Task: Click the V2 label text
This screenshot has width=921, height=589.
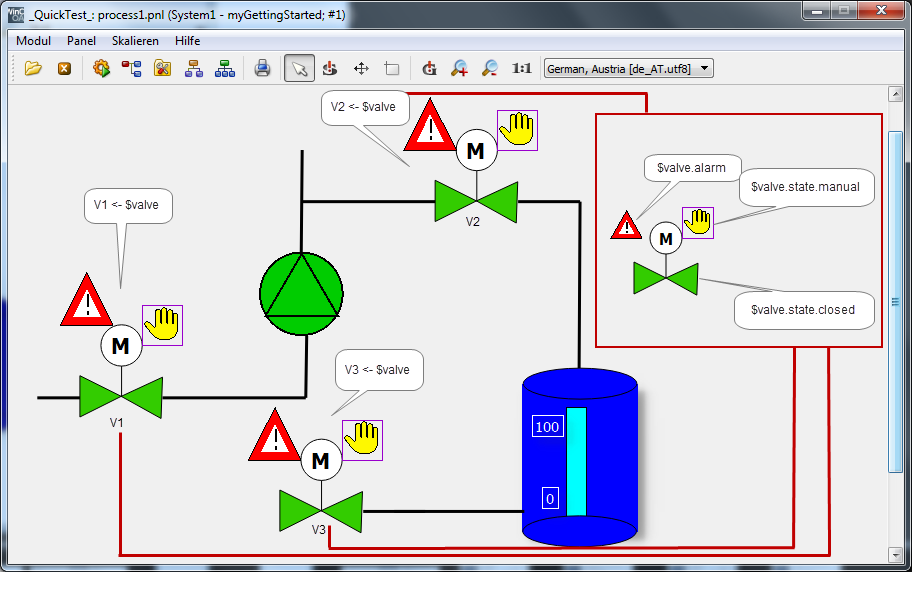Action: [x=472, y=221]
